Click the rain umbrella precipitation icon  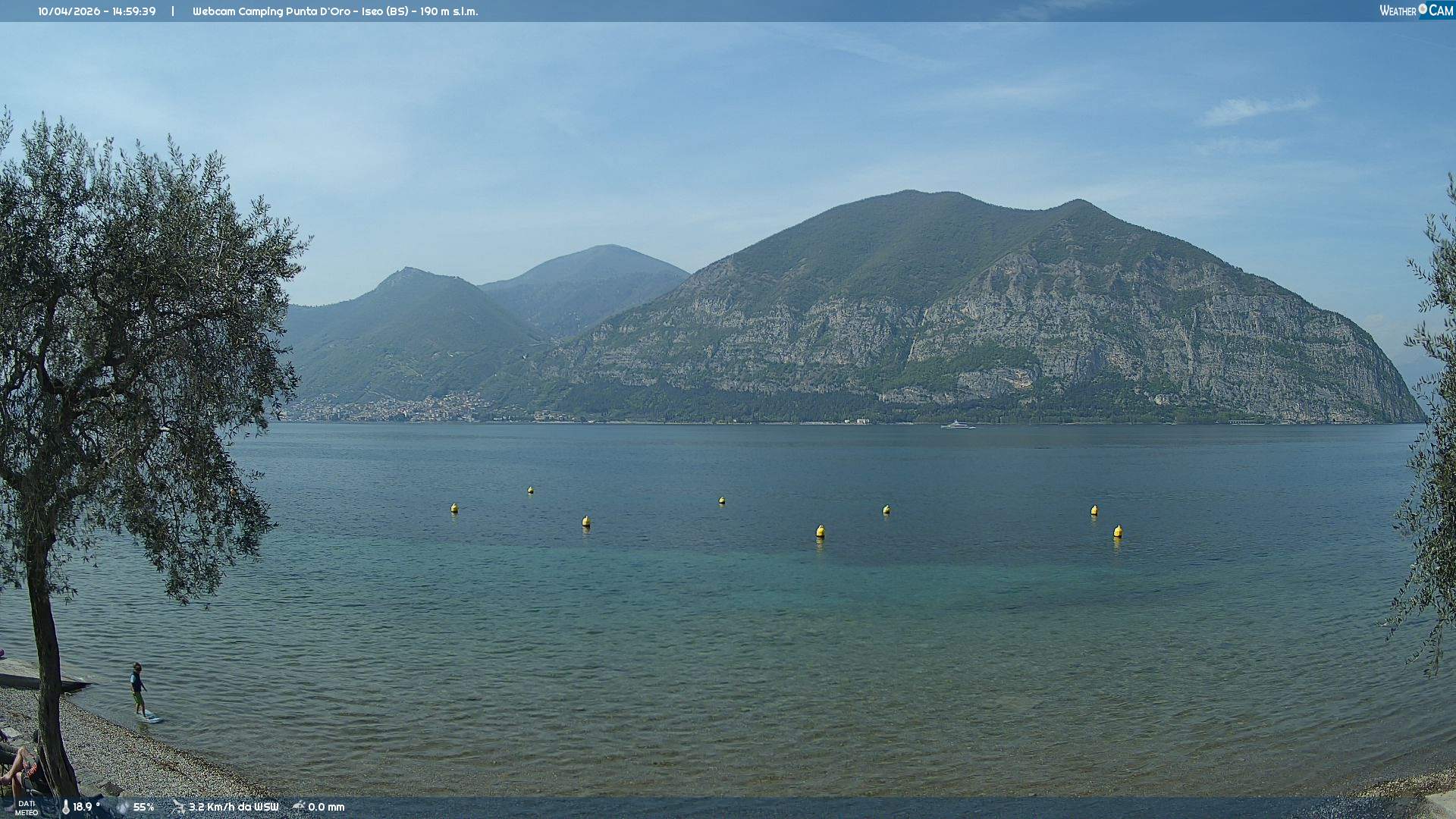coord(299,806)
